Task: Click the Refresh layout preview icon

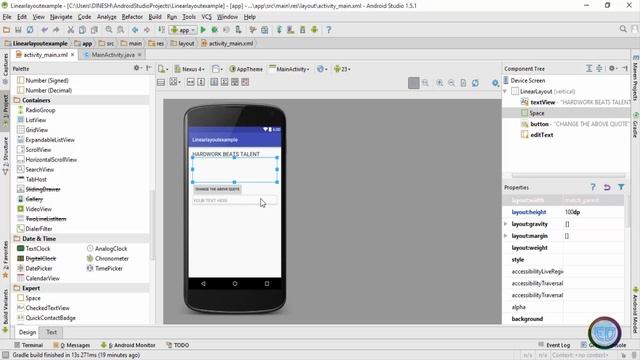Action: pyautogui.click(x=475, y=83)
